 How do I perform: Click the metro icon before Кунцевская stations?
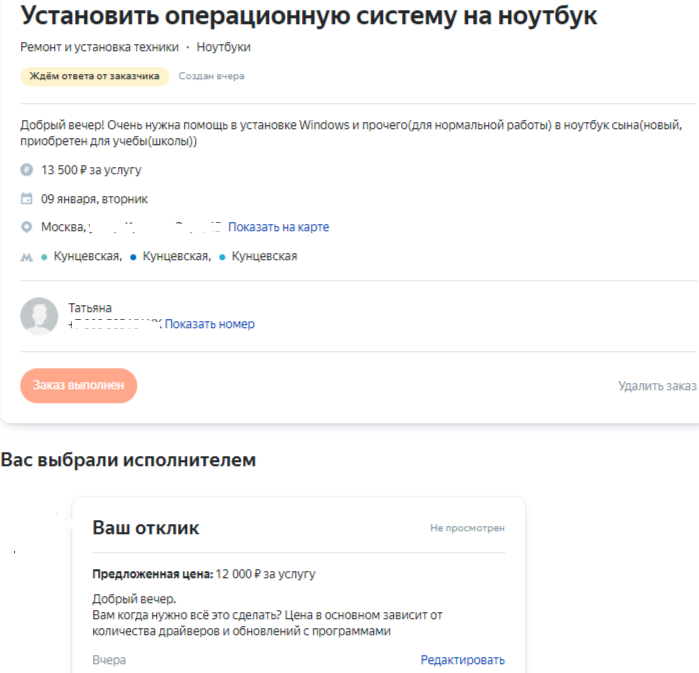(27, 257)
